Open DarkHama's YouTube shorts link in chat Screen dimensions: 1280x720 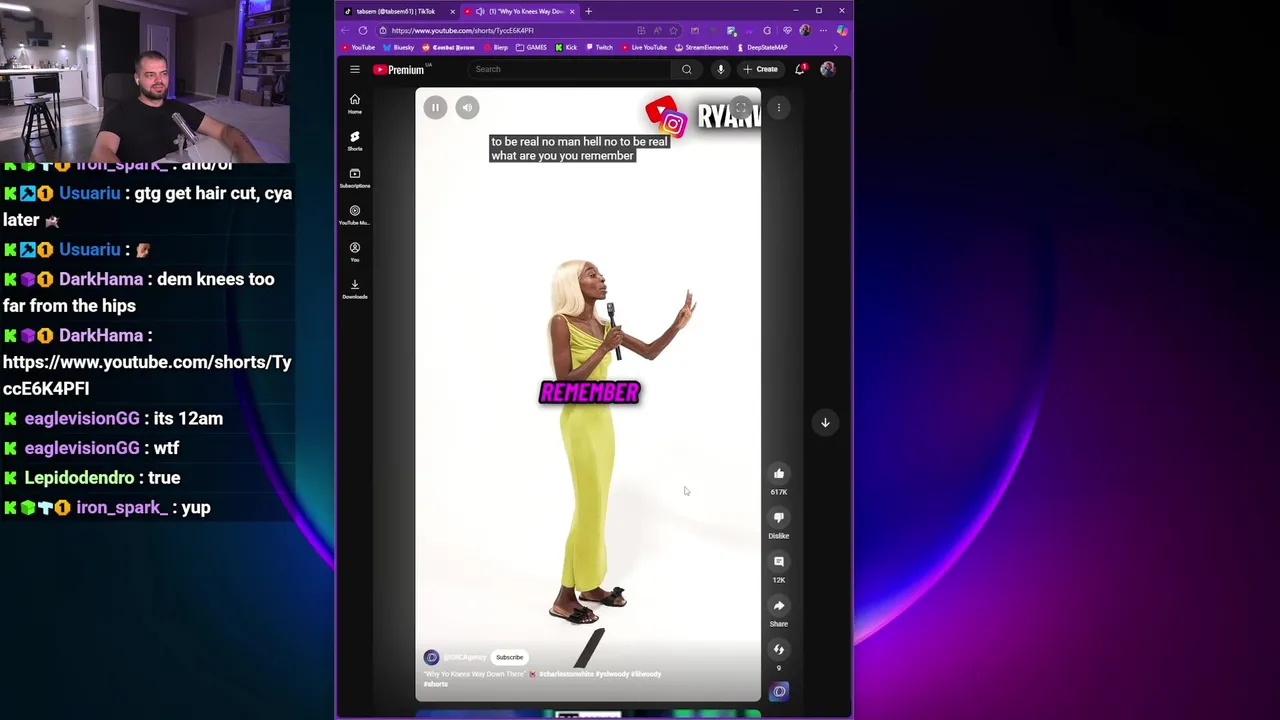(x=147, y=375)
